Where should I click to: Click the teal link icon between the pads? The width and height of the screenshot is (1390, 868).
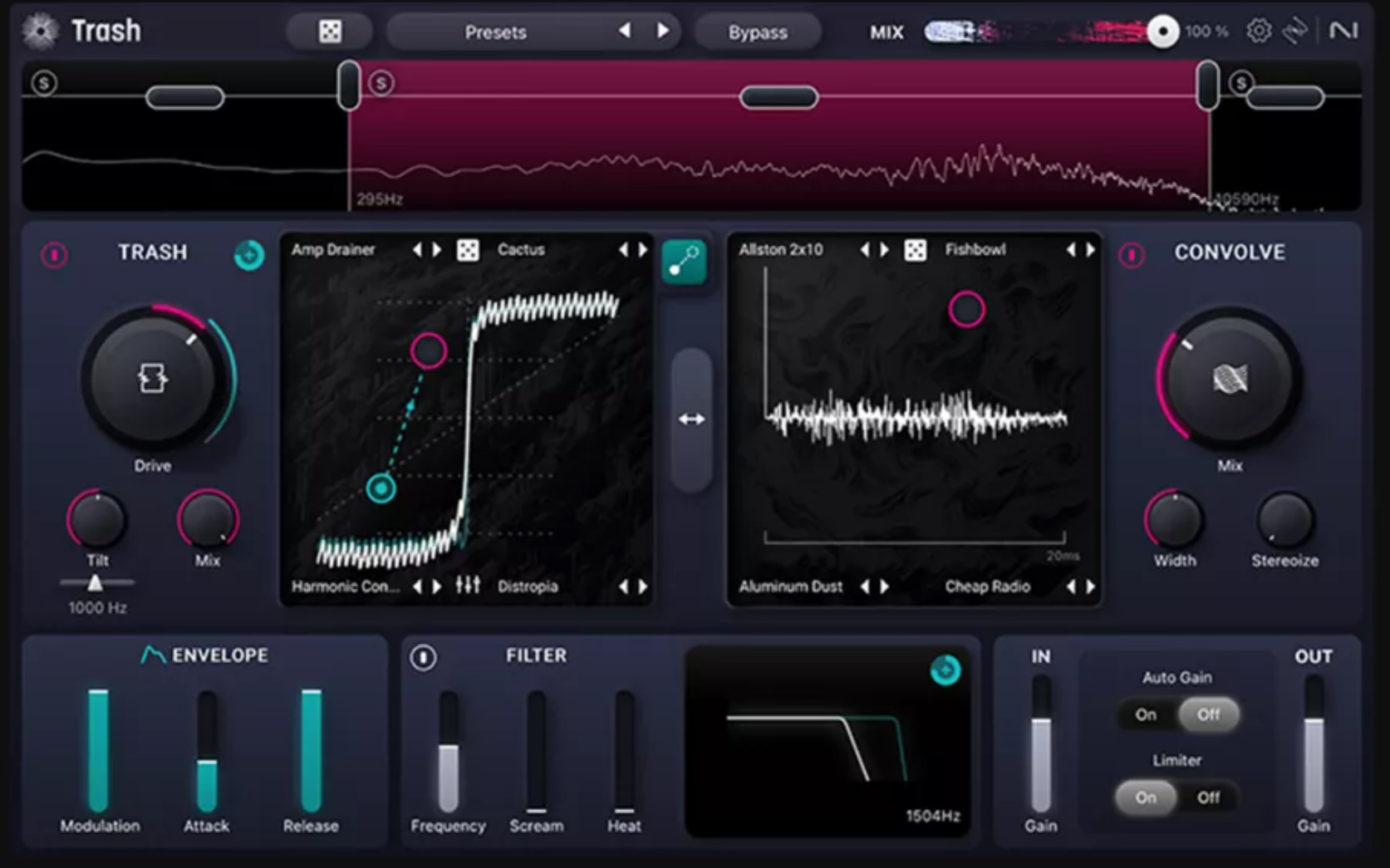pyautogui.click(x=684, y=262)
